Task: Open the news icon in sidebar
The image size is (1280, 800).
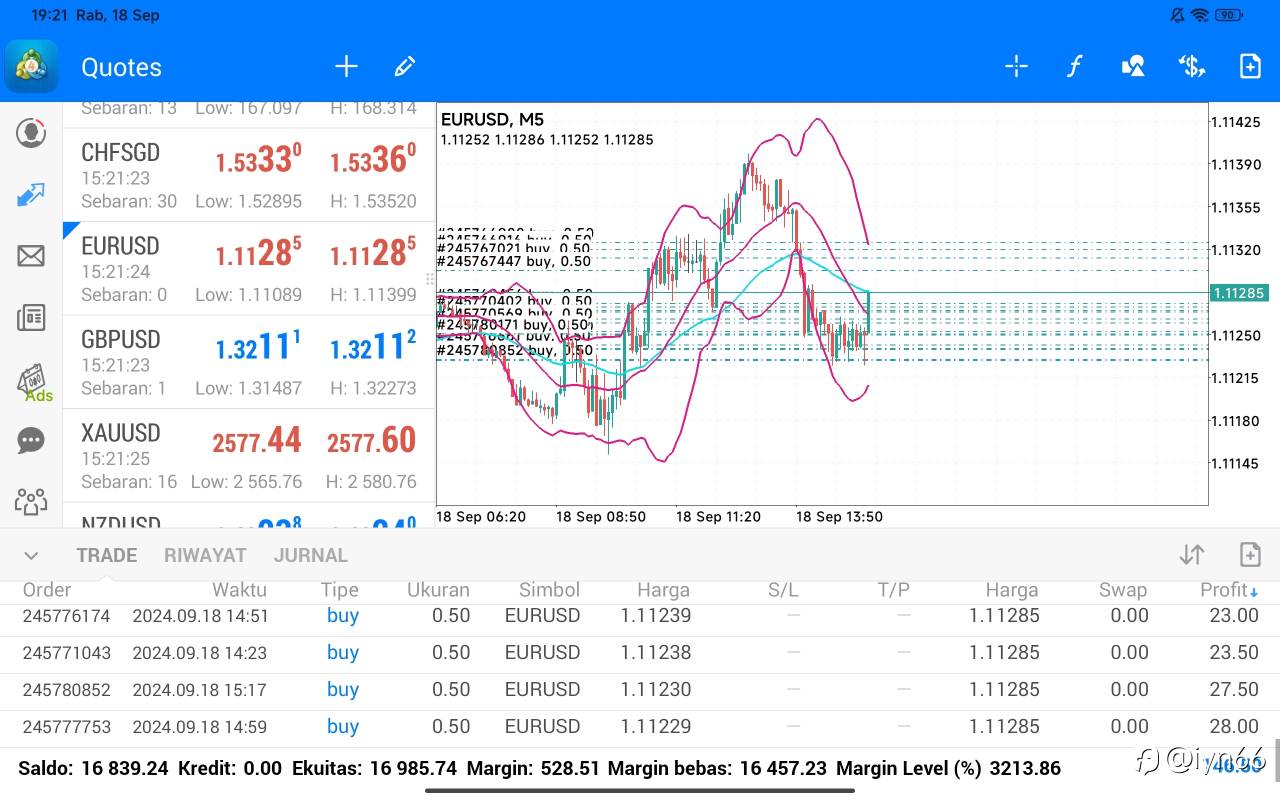Action: [x=31, y=318]
